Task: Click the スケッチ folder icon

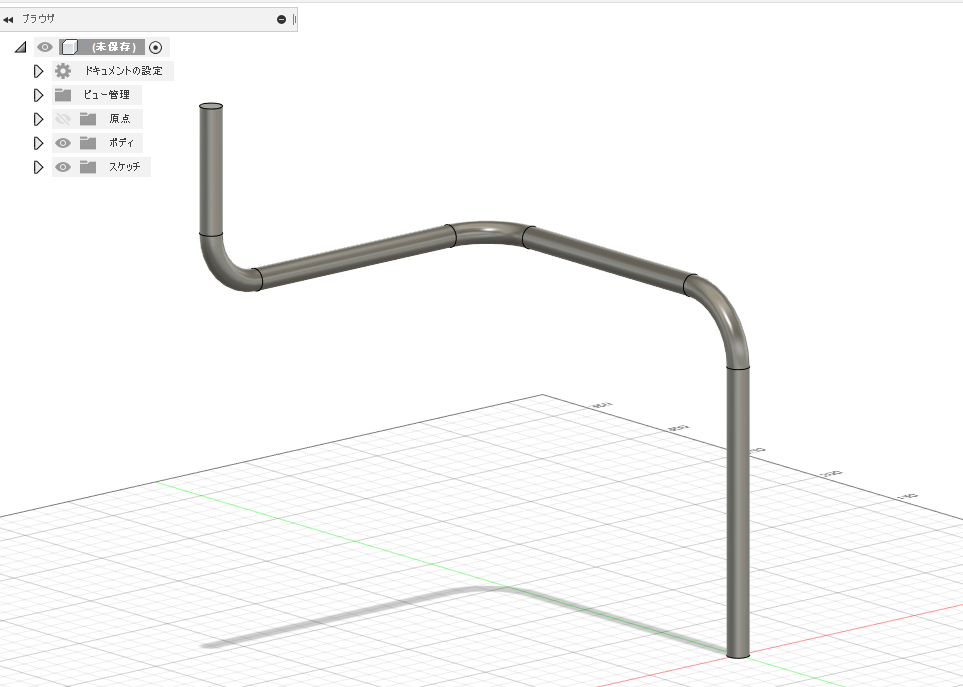Action: [x=88, y=167]
